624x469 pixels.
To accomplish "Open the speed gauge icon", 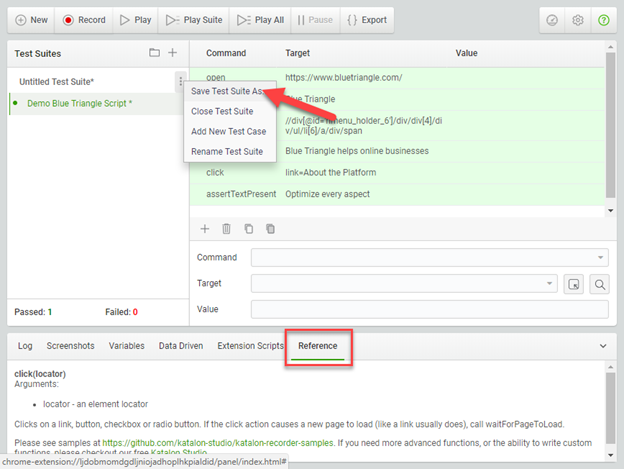I will [552, 20].
